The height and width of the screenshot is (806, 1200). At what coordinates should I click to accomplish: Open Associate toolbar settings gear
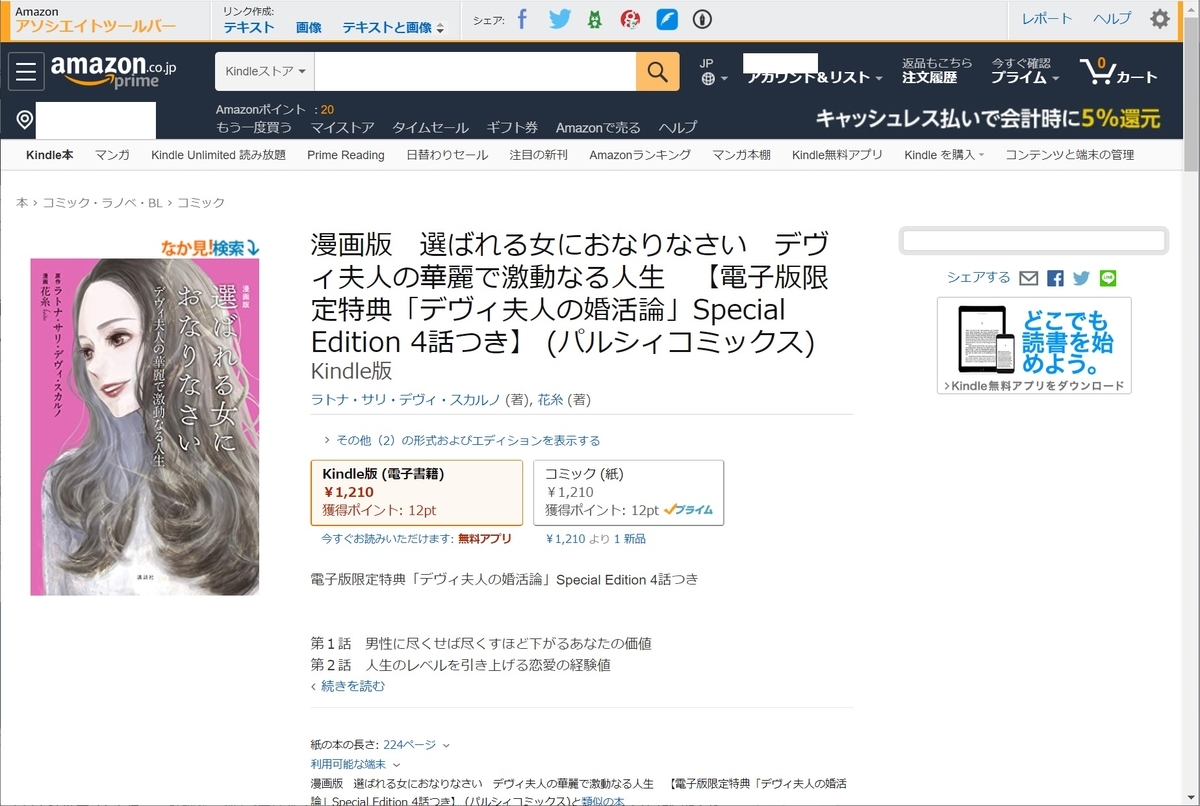click(x=1160, y=19)
